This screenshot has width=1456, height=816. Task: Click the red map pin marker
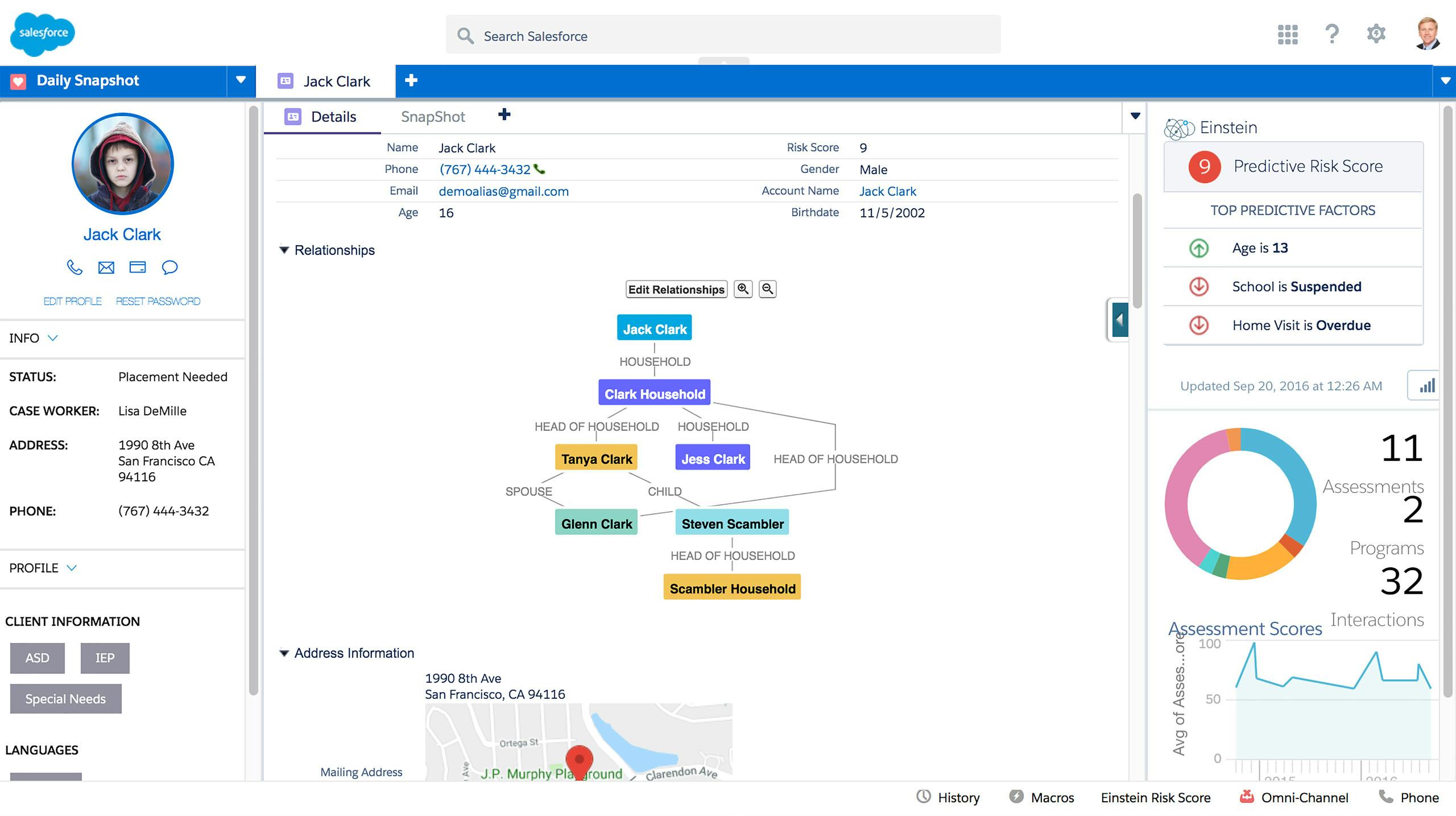pos(579,763)
